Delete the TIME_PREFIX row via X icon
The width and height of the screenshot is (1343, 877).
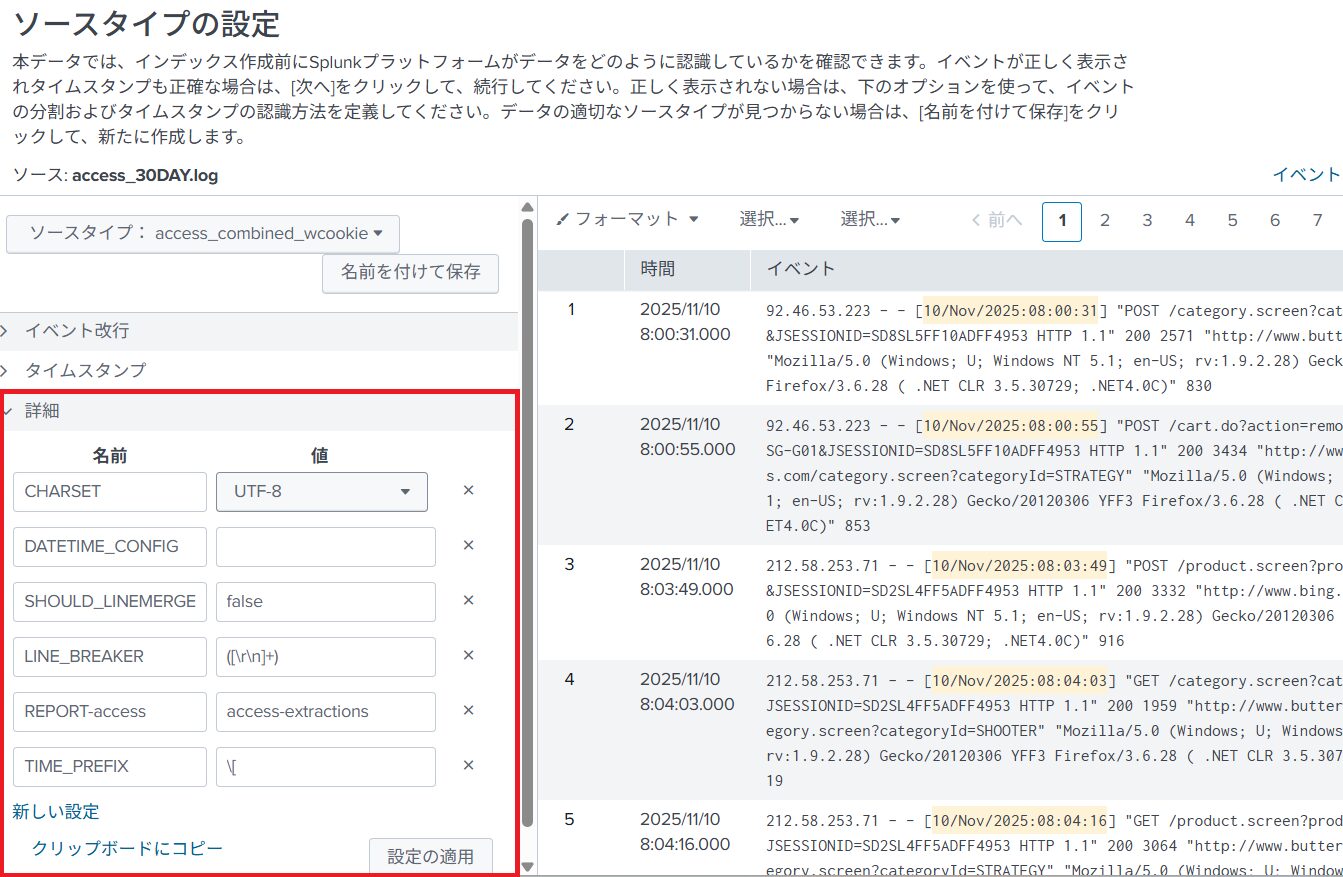click(467, 766)
